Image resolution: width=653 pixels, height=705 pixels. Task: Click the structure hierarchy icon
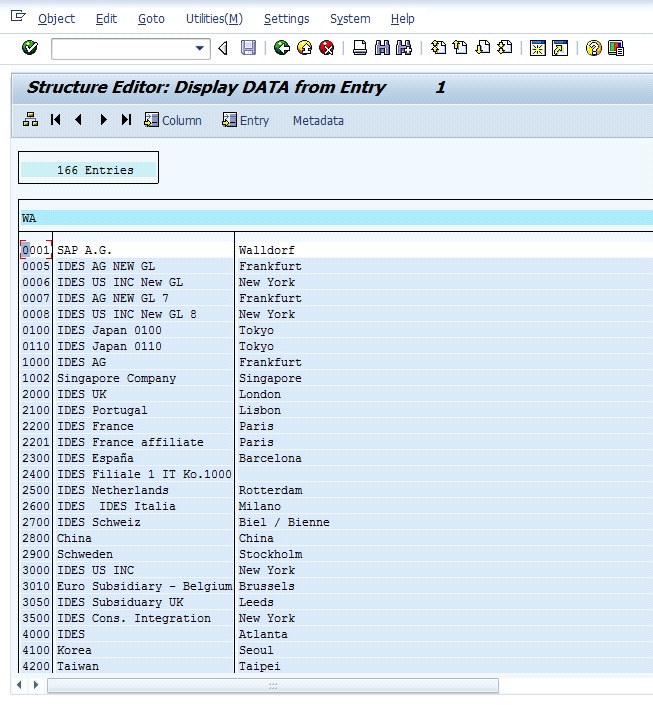30,120
